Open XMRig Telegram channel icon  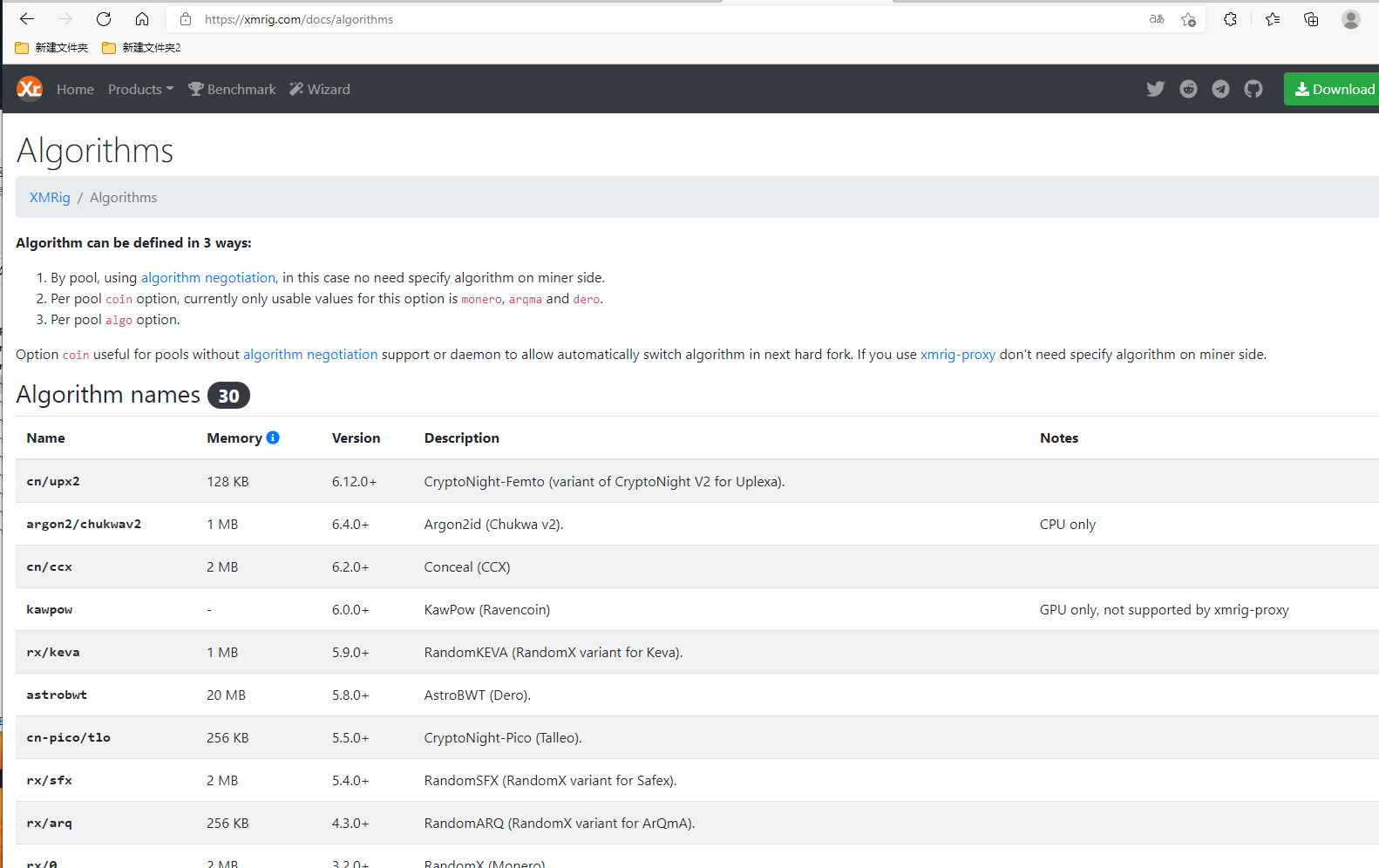[1220, 89]
